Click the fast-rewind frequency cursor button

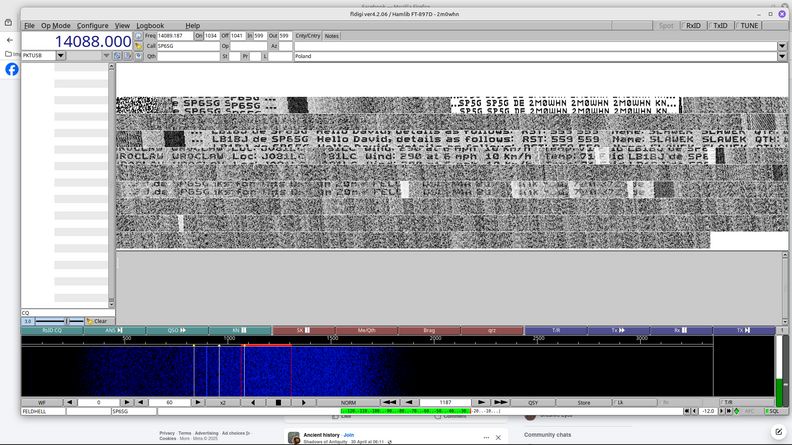pyautogui.click(x=390, y=403)
